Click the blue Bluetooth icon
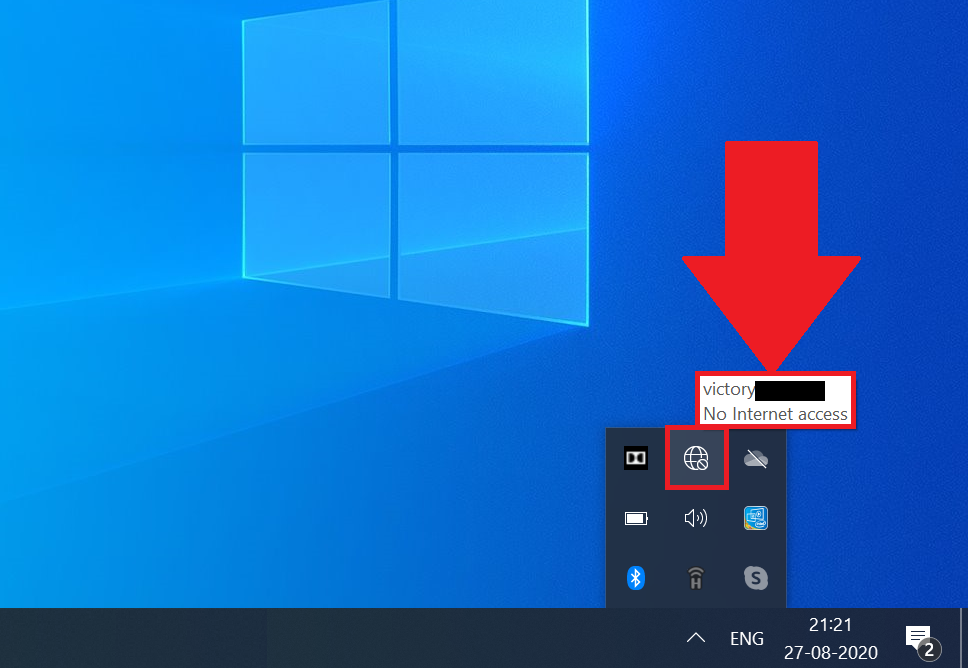This screenshot has width=970, height=668. coord(636,578)
